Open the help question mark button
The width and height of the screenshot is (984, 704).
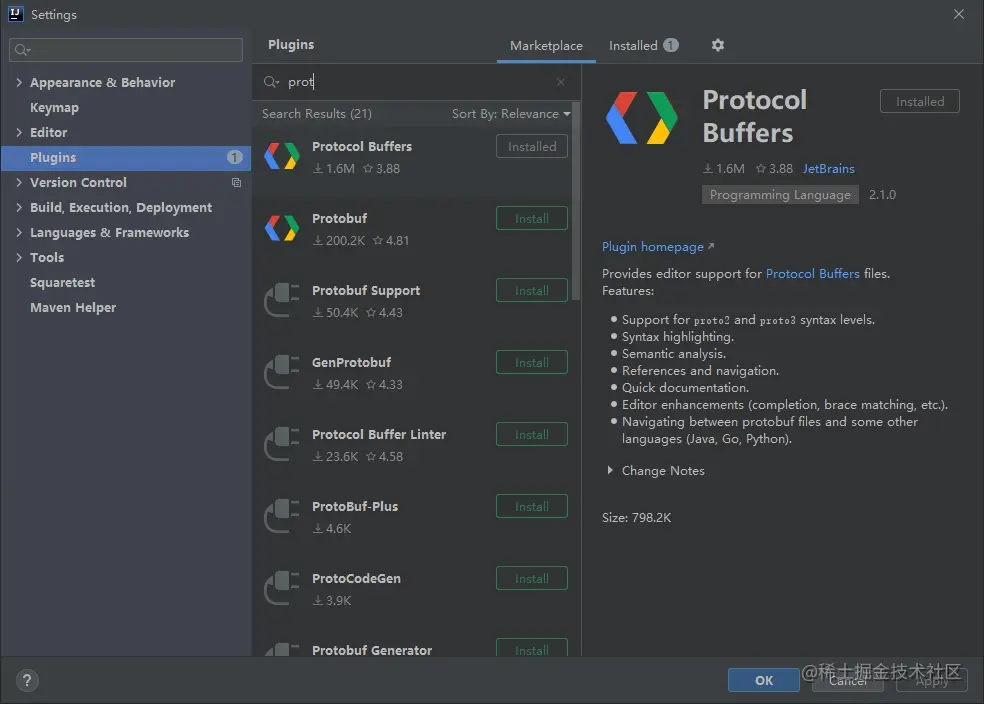pos(27,680)
